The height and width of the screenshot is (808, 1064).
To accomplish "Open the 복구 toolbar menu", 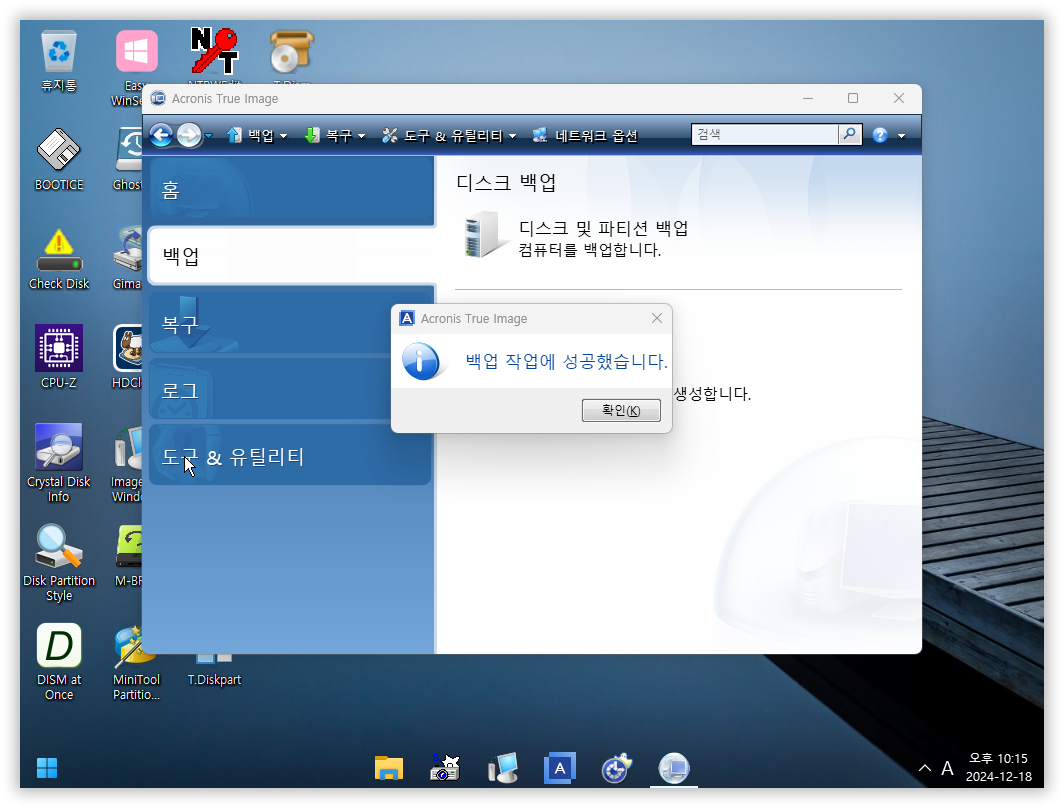I will [x=335, y=136].
